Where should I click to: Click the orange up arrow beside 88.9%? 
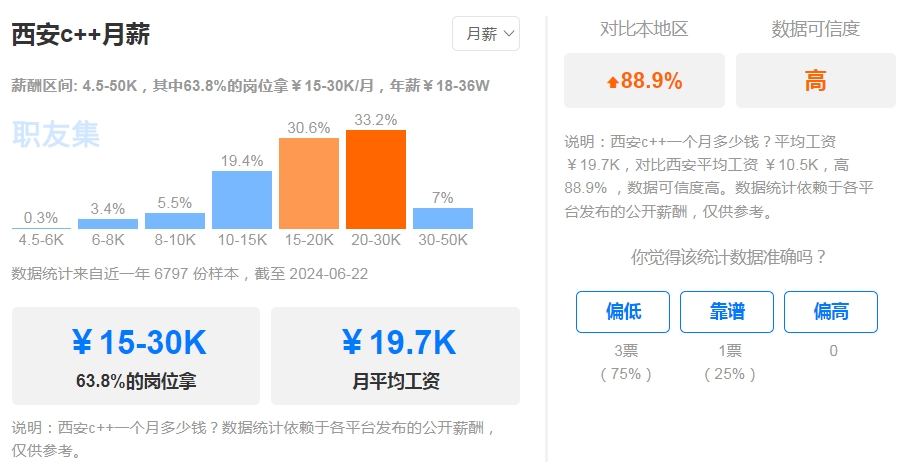(x=612, y=82)
